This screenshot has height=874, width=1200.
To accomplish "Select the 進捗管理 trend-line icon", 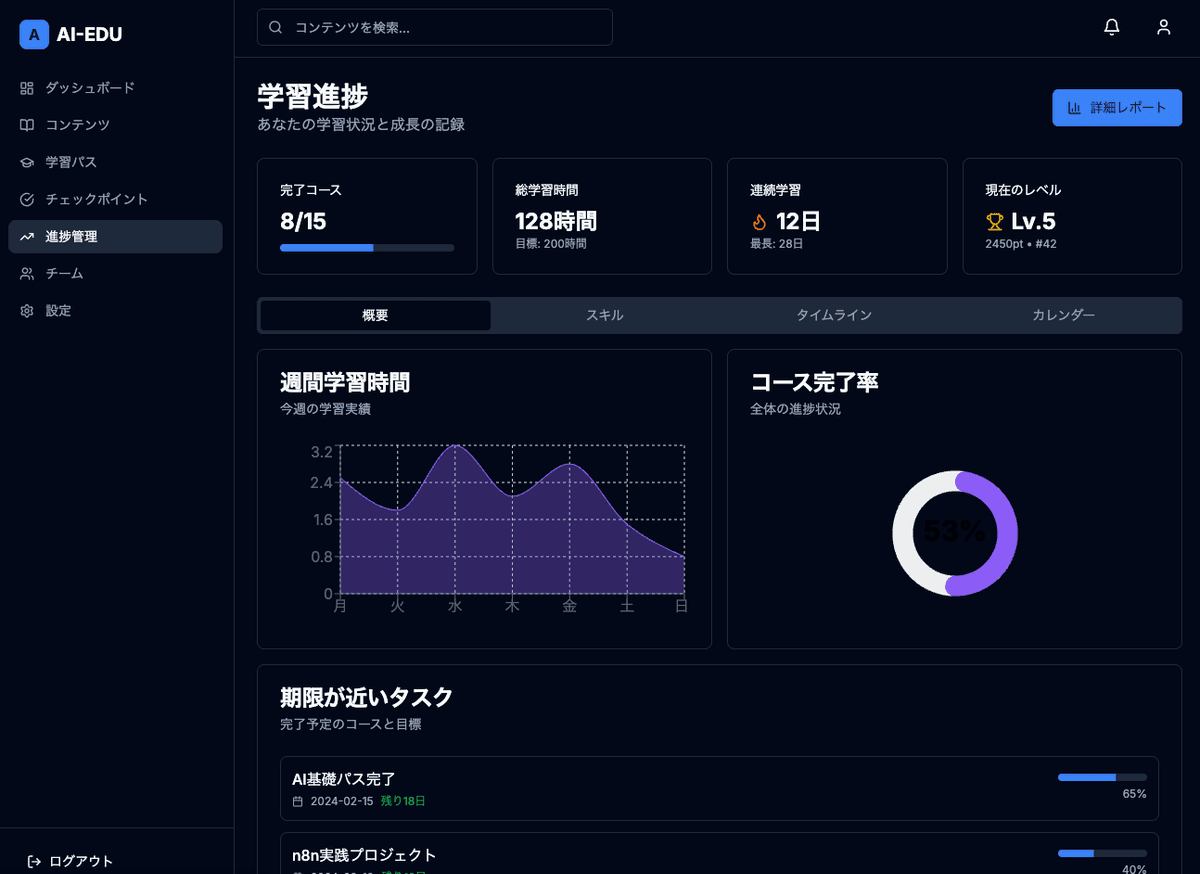I will tap(27, 236).
